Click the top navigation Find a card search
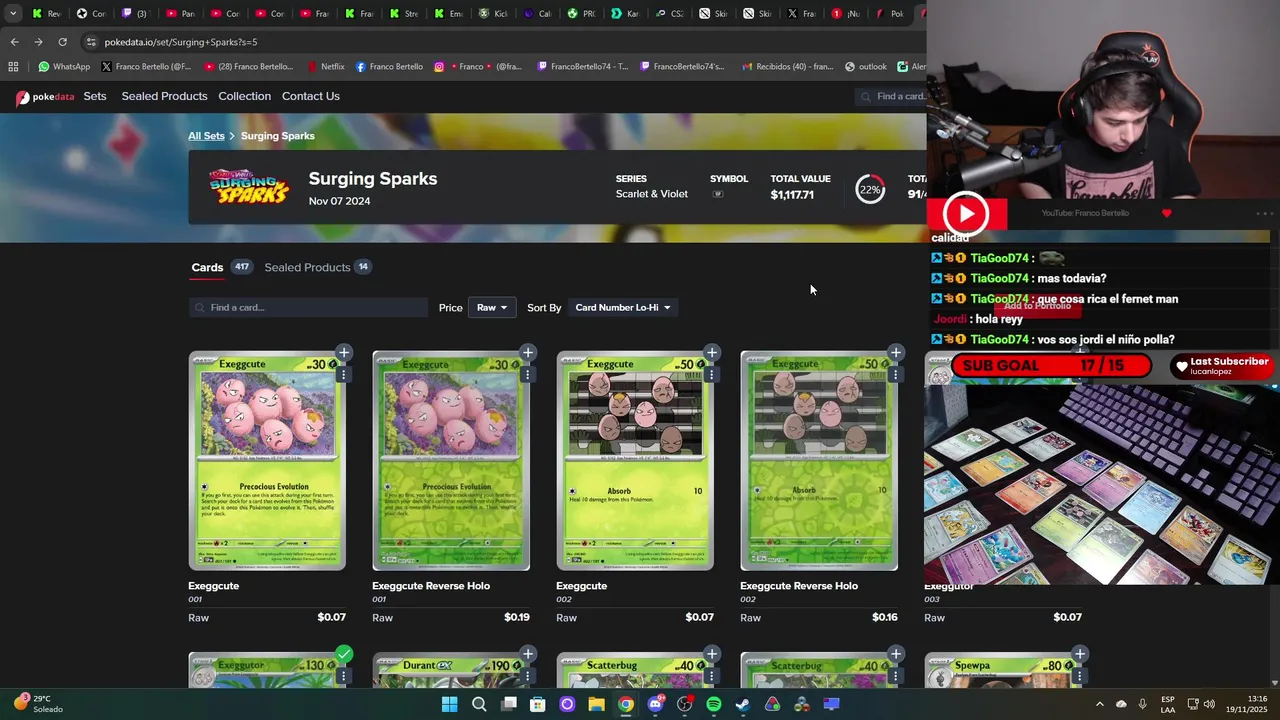 point(892,96)
